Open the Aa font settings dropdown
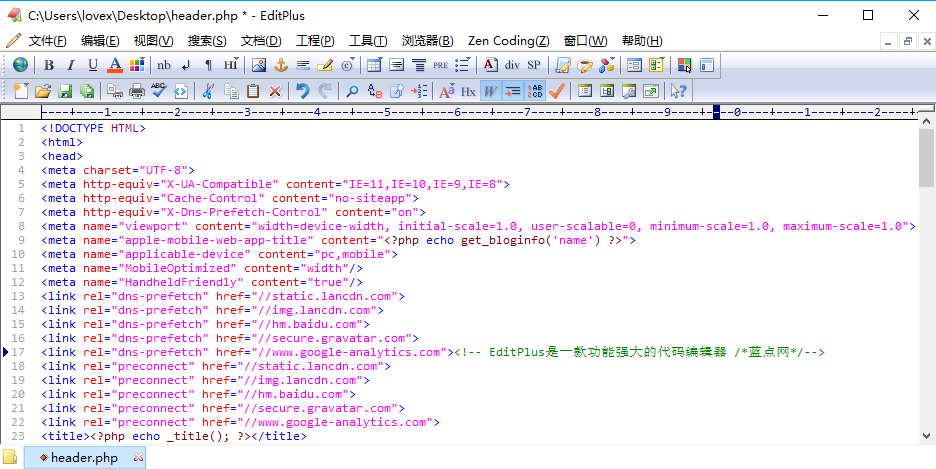The image size is (936, 469). tap(447, 91)
